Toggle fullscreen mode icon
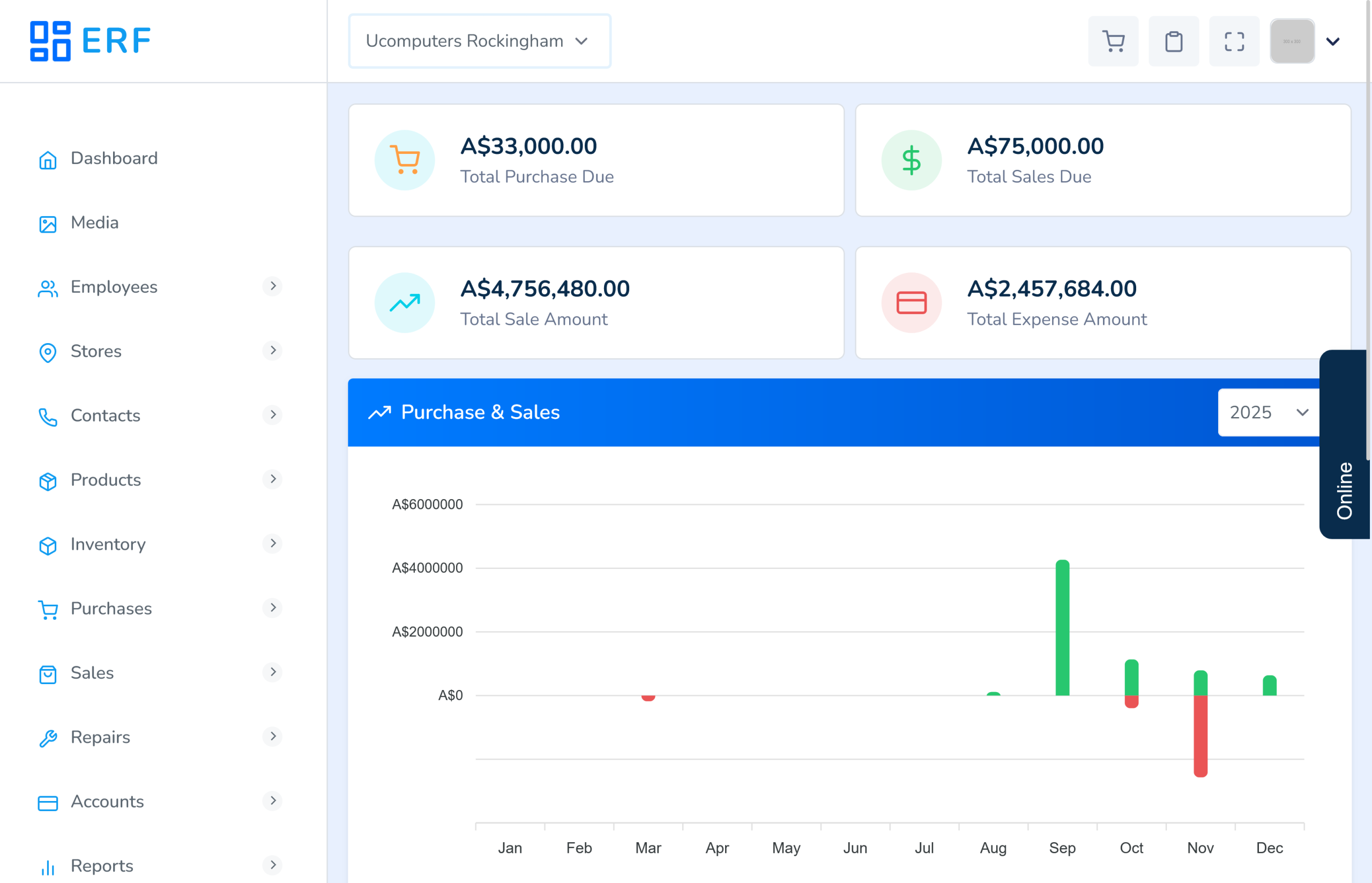 pyautogui.click(x=1234, y=41)
